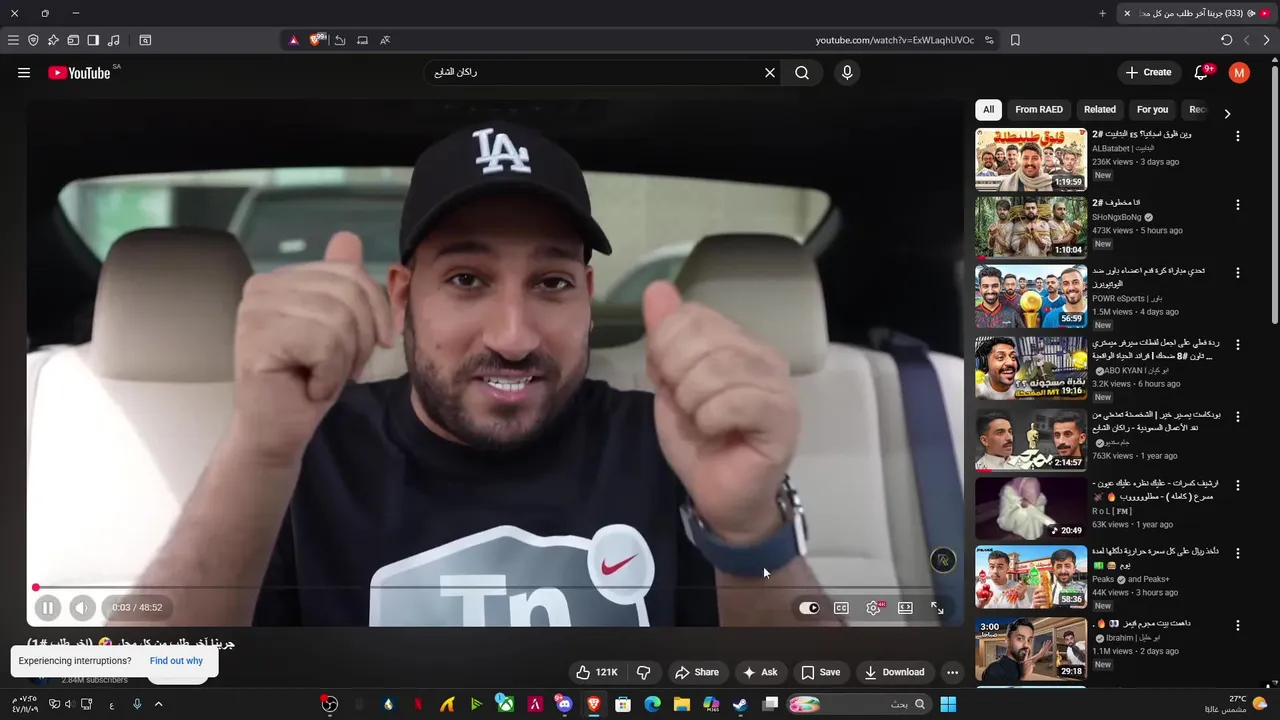This screenshot has width=1280, height=720.
Task: Select the From RAED filter chip
Action: pyautogui.click(x=1039, y=110)
